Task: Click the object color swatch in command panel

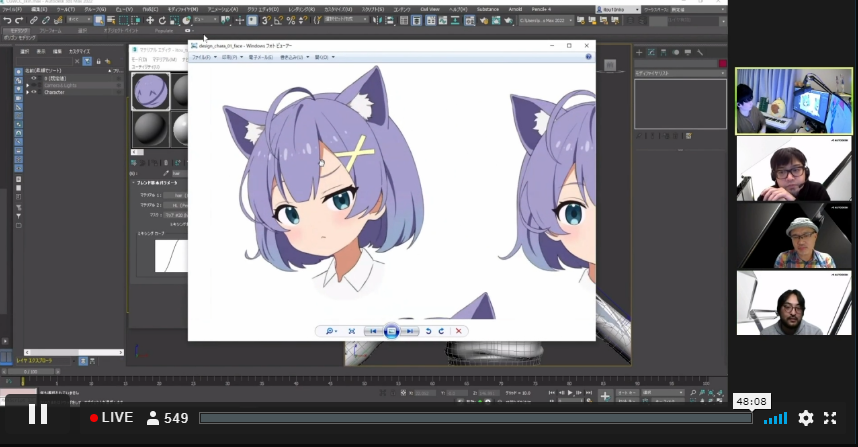Action: point(722,63)
